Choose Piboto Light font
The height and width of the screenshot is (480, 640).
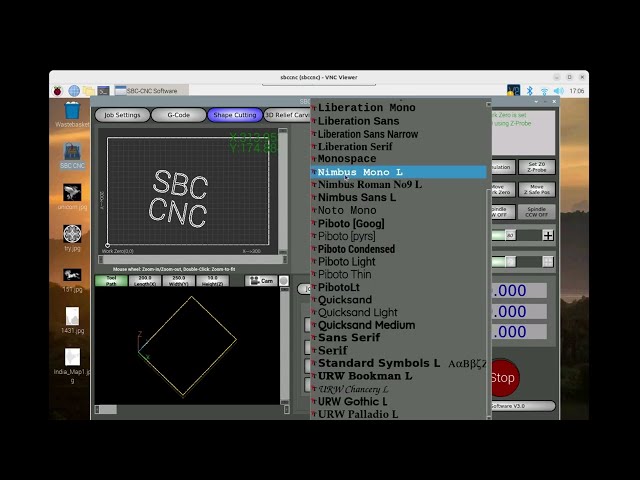[x=398, y=262]
